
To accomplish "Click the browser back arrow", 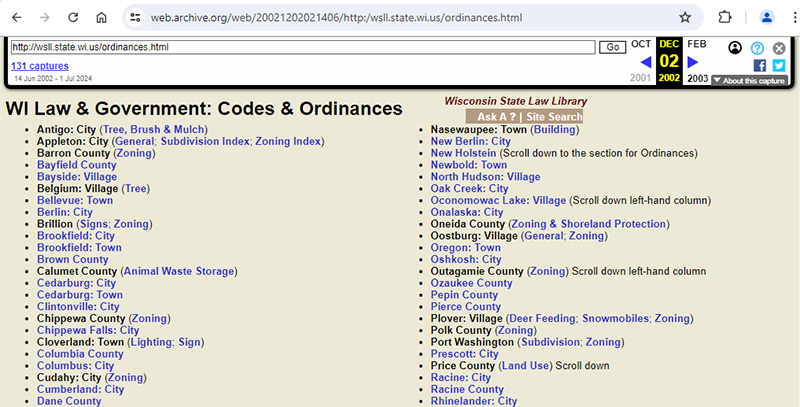I will [17, 17].
